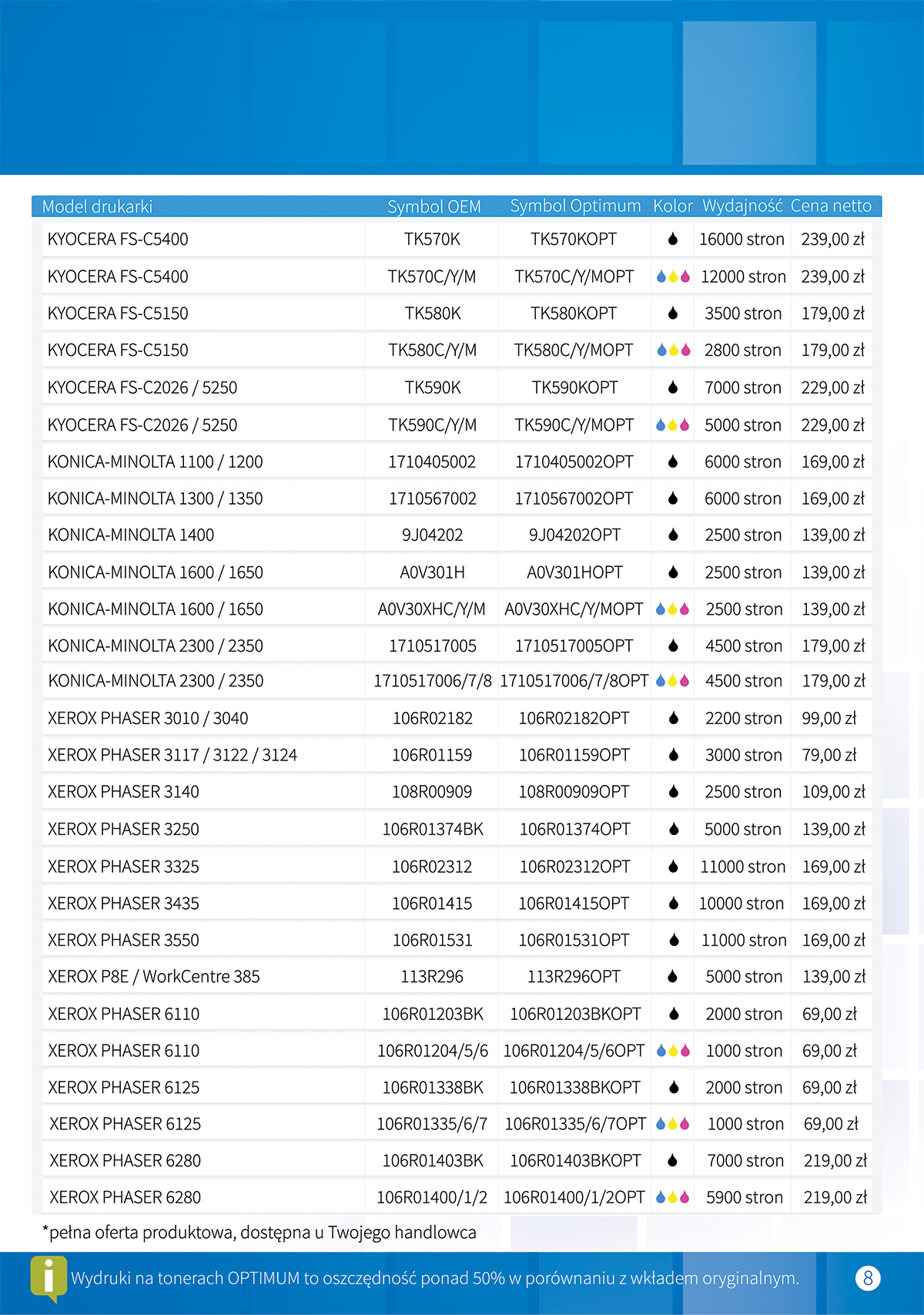Click the green info icon in the footer
Image resolution: width=924 pixels, height=1315 pixels.
pyautogui.click(x=49, y=1279)
